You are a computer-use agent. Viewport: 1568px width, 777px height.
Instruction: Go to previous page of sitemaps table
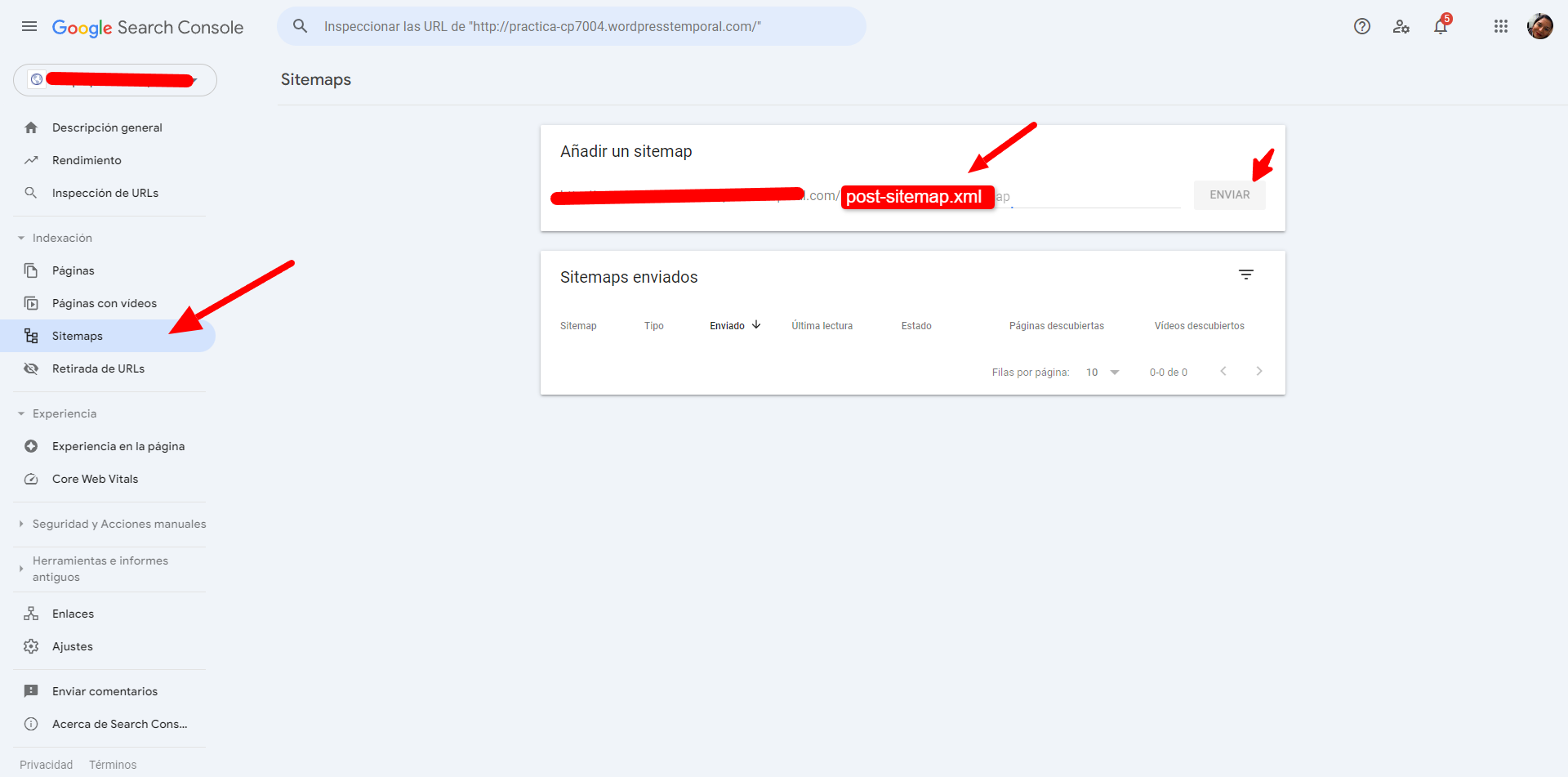coord(1223,371)
